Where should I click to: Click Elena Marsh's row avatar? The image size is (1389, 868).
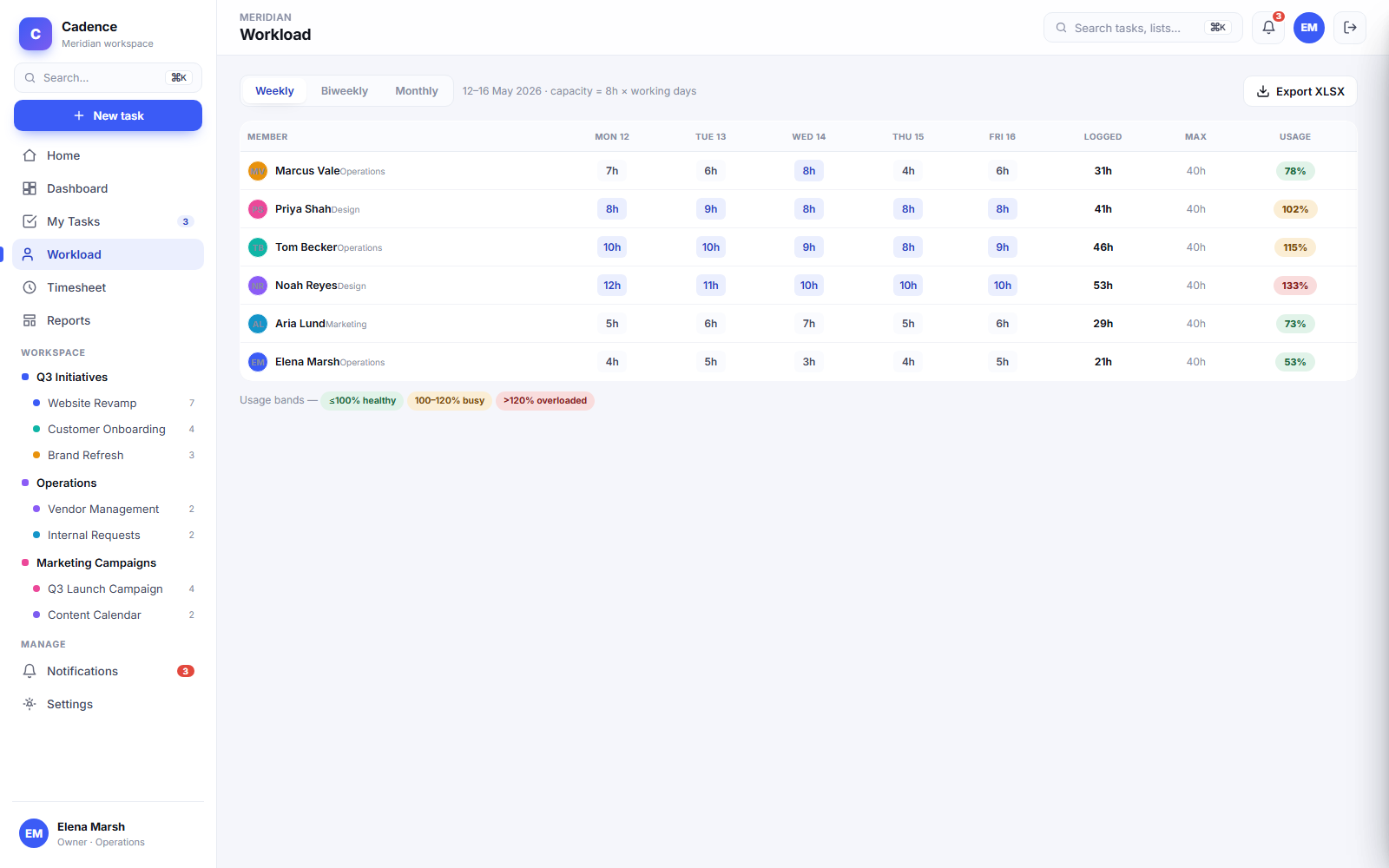pos(258,362)
